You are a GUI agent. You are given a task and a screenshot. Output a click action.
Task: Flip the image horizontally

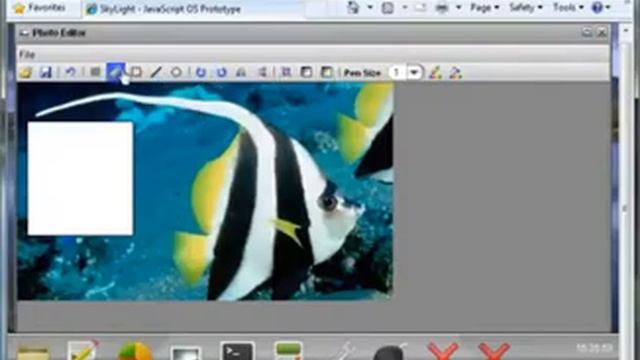pos(241,73)
